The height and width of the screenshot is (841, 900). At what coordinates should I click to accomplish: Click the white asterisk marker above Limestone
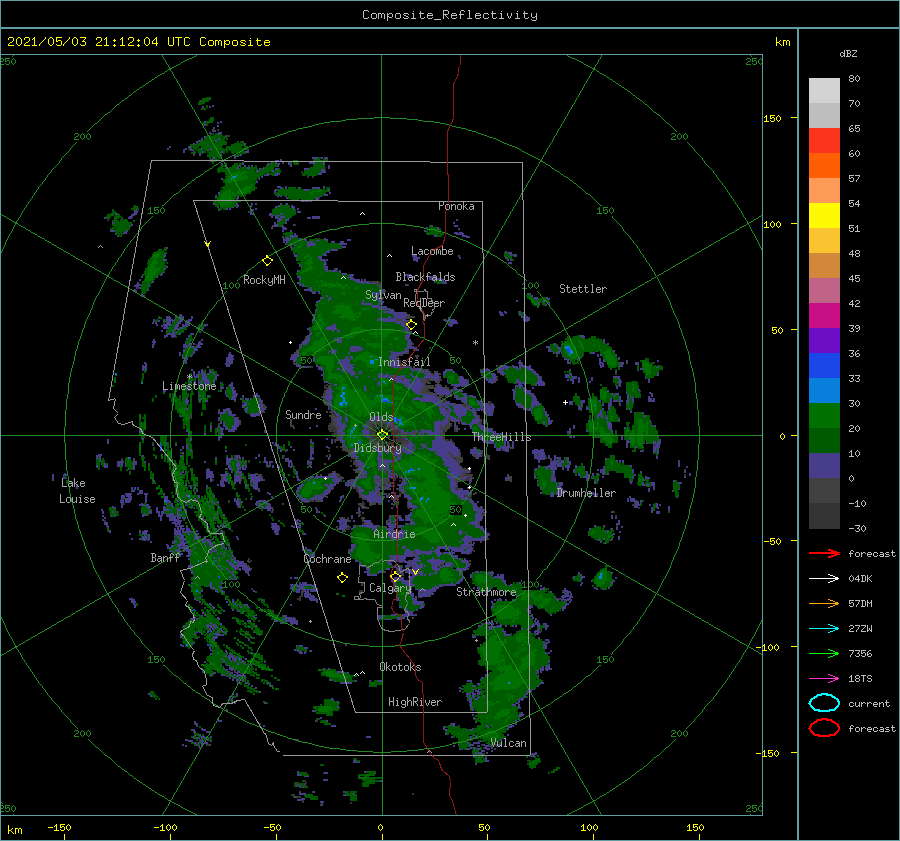190,377
